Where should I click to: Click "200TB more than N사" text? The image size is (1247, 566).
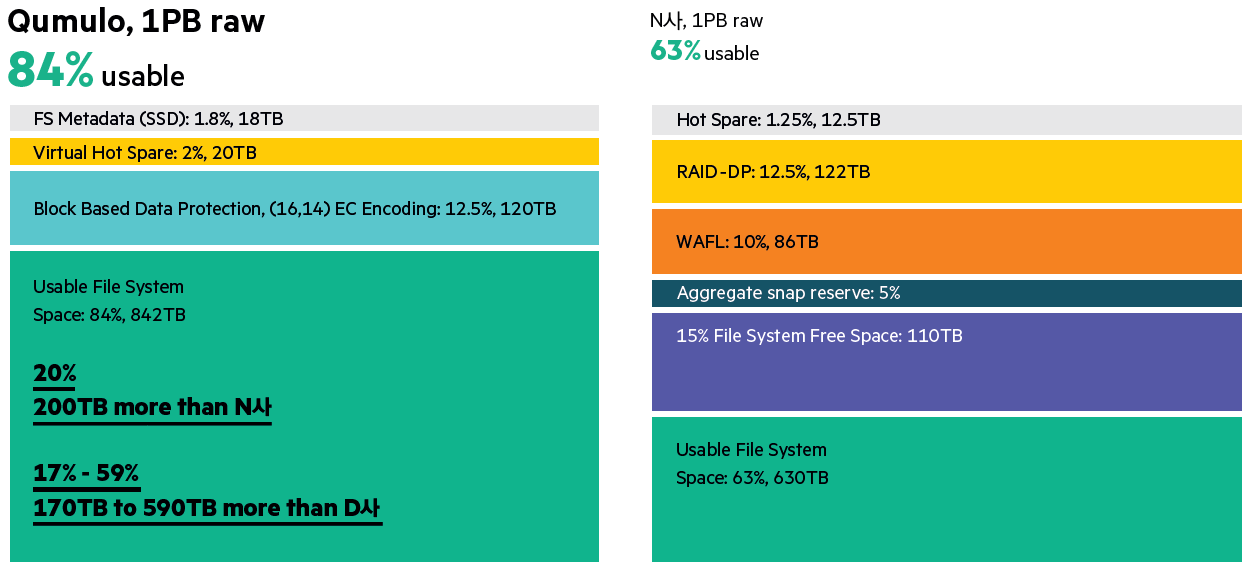[x=152, y=408]
